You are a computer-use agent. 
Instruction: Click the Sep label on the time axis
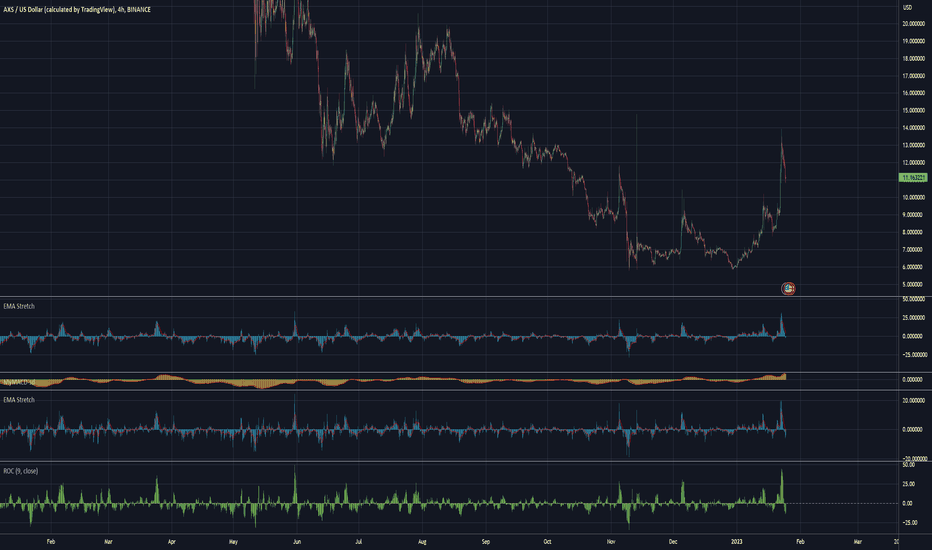click(x=486, y=542)
